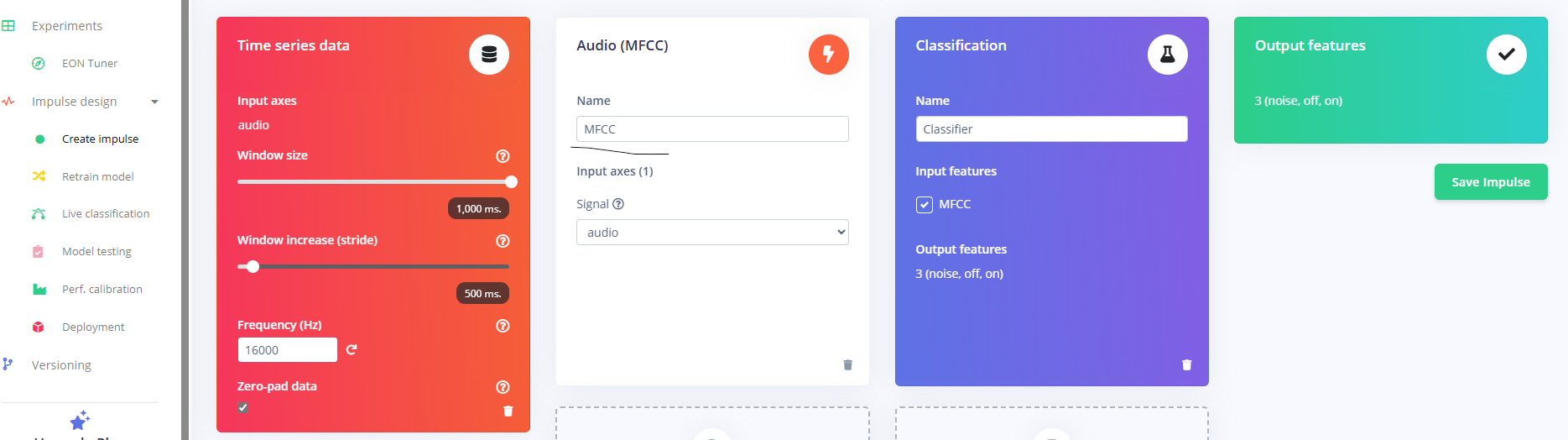Click the Save Impulse button
Viewport: 1568px width, 440px height.
tap(1491, 182)
